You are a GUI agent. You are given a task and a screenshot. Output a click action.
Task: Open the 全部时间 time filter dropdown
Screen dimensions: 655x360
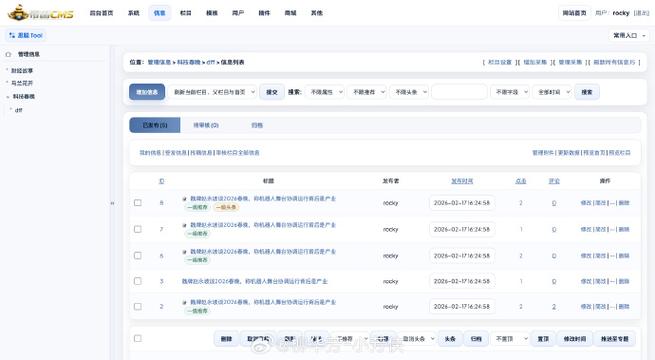tap(553, 92)
